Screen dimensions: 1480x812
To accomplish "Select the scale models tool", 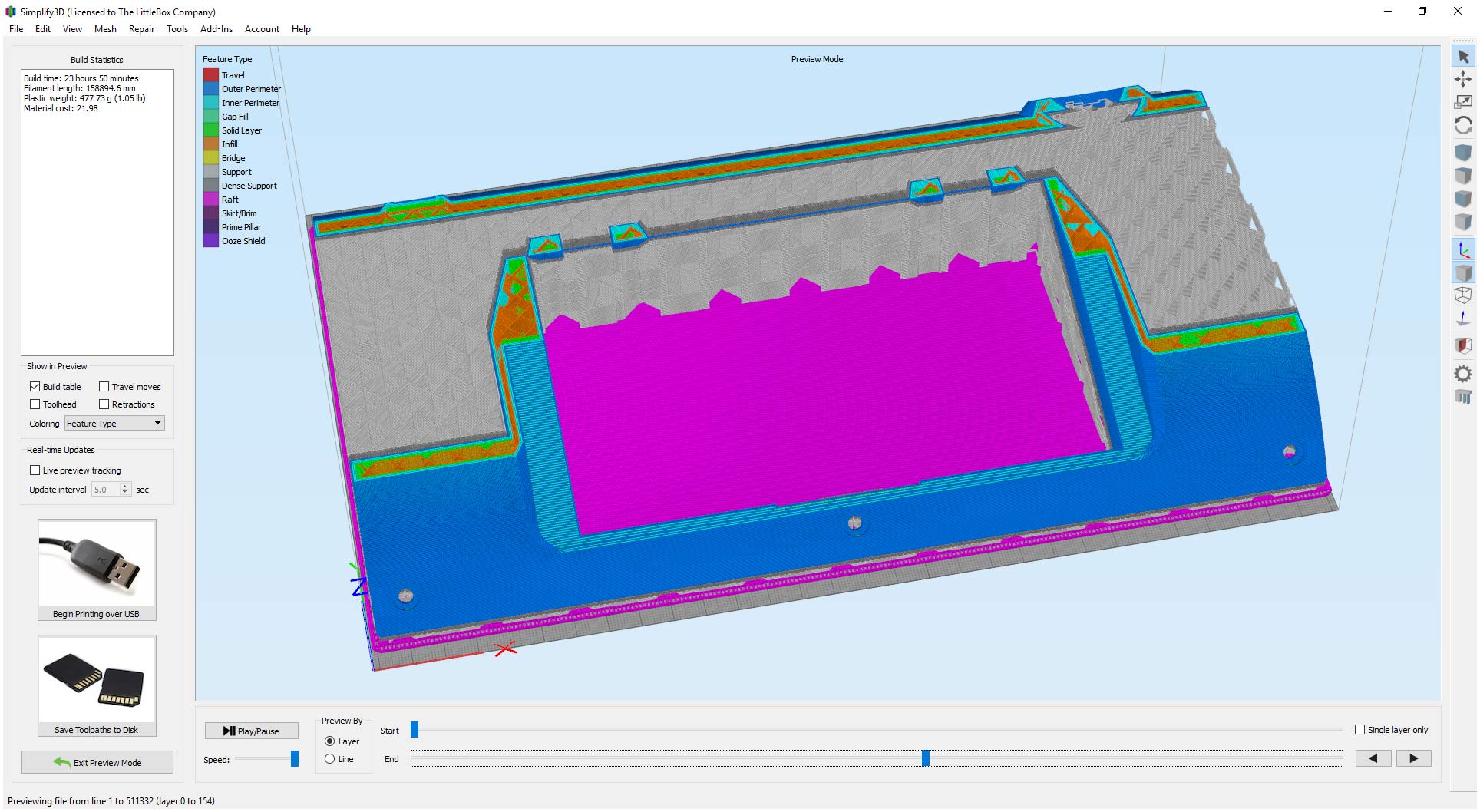I will coord(1463,101).
